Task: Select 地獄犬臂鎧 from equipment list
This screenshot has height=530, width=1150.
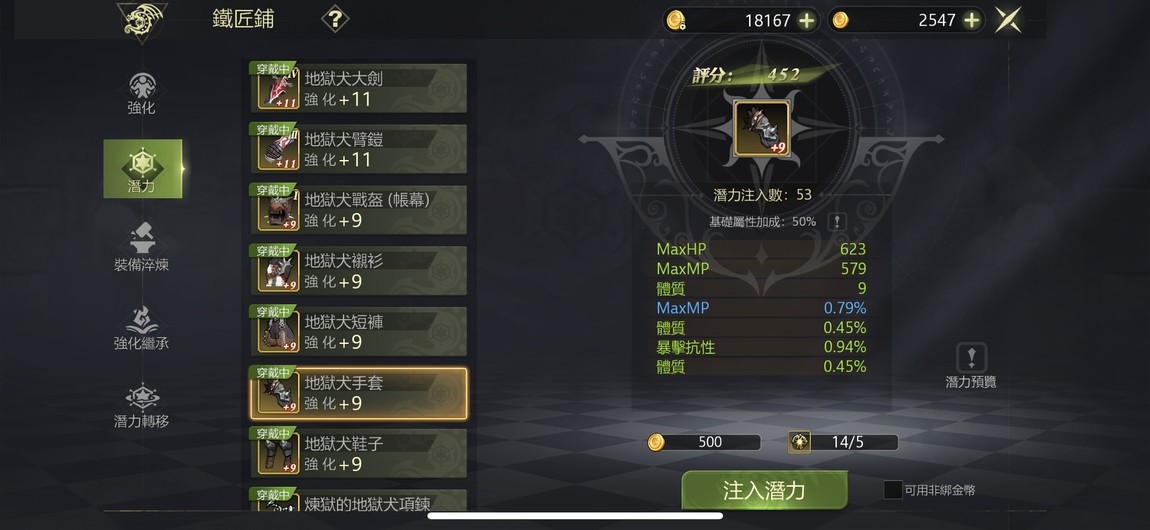Action: 359,149
